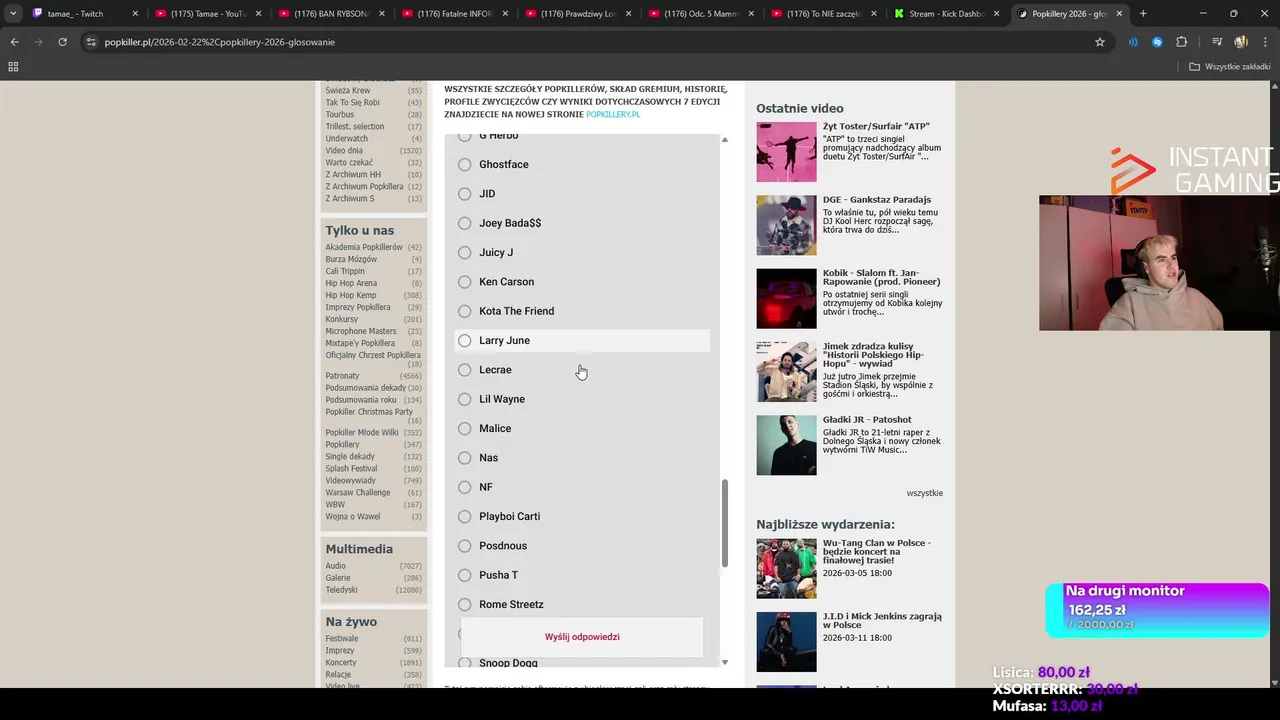Vote for Ken Carson option

pos(464,282)
